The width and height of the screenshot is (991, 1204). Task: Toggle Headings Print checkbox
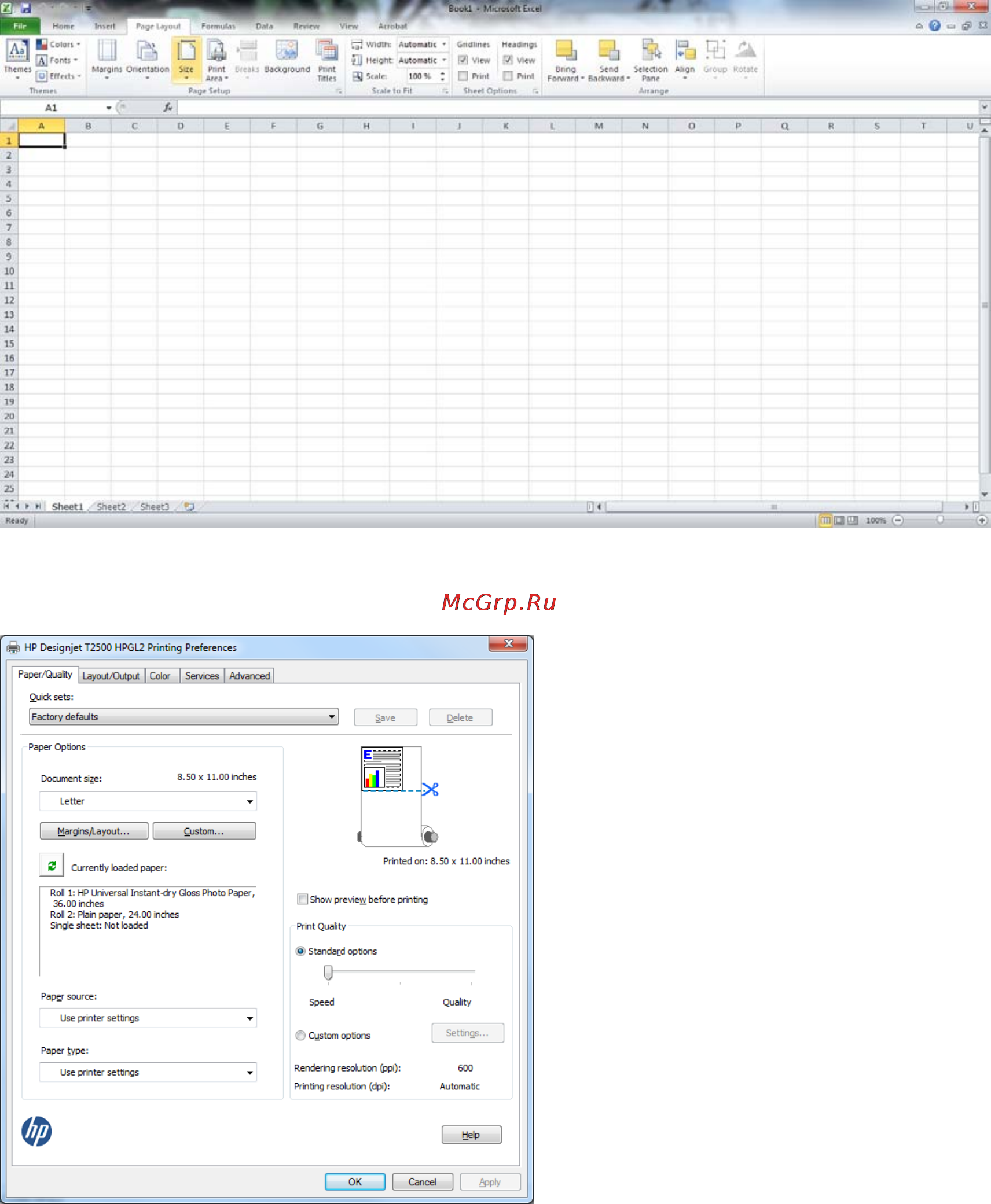click(x=508, y=76)
